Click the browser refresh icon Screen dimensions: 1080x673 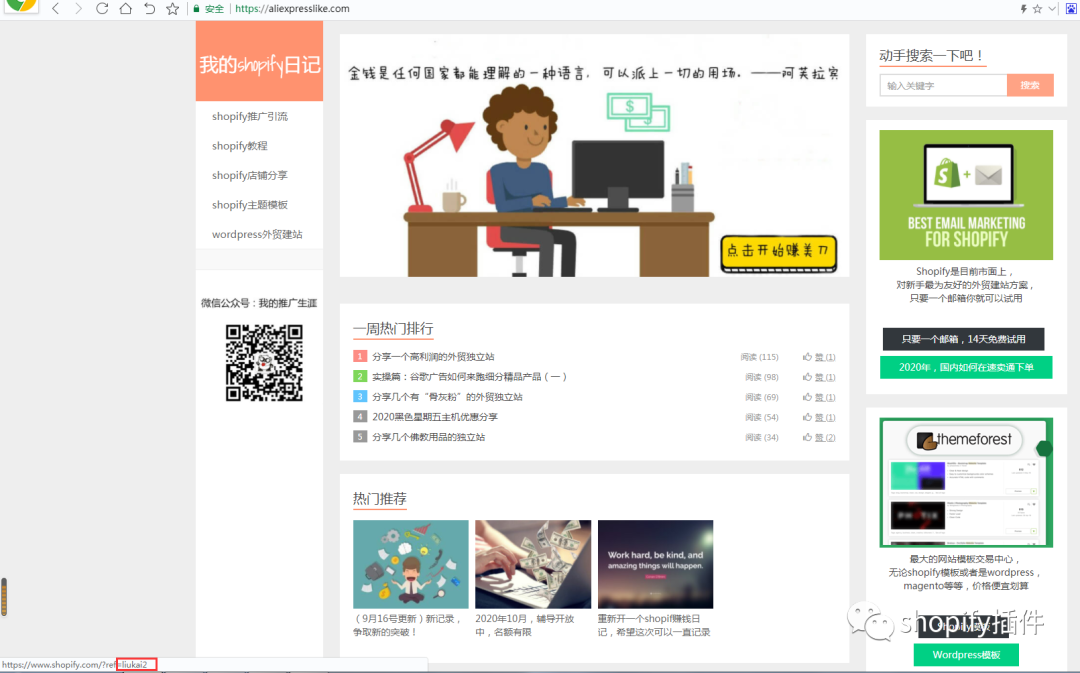point(103,8)
